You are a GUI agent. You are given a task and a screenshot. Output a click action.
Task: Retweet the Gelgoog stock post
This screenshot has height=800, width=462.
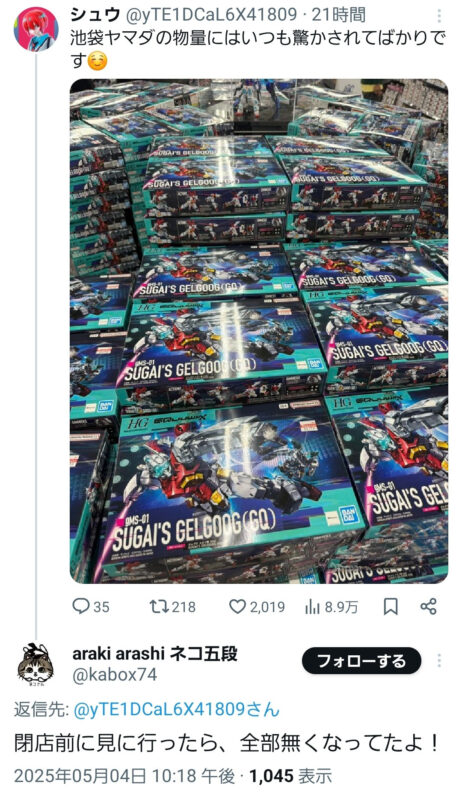(x=172, y=606)
